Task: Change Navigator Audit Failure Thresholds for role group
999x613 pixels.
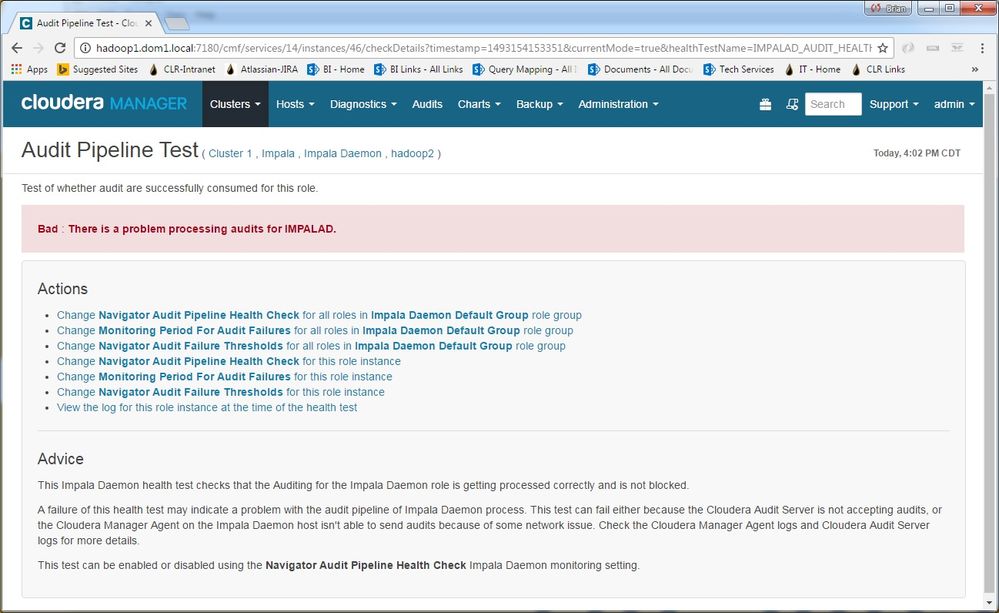Action: (x=311, y=346)
